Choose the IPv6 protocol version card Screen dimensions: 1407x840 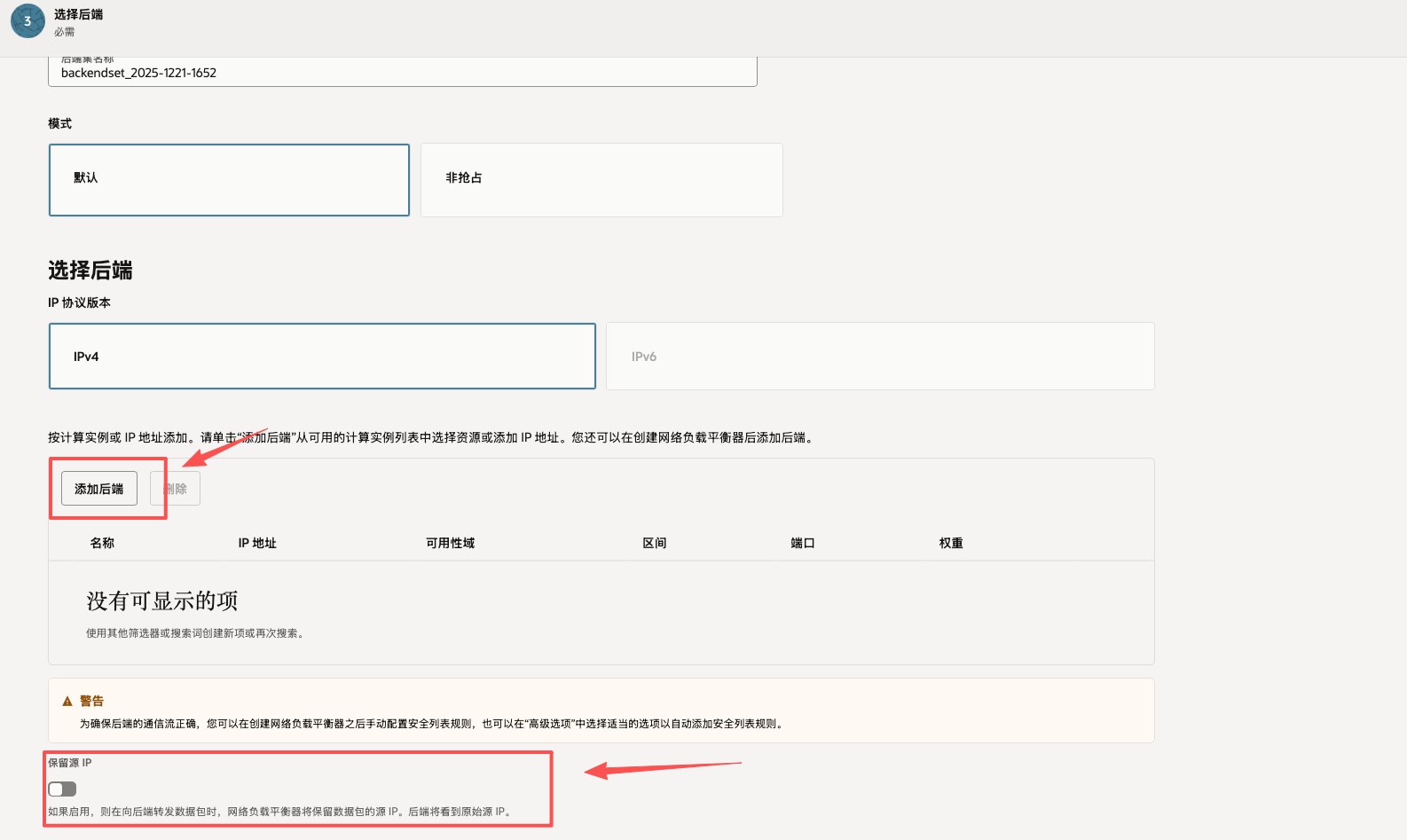[x=879, y=356]
